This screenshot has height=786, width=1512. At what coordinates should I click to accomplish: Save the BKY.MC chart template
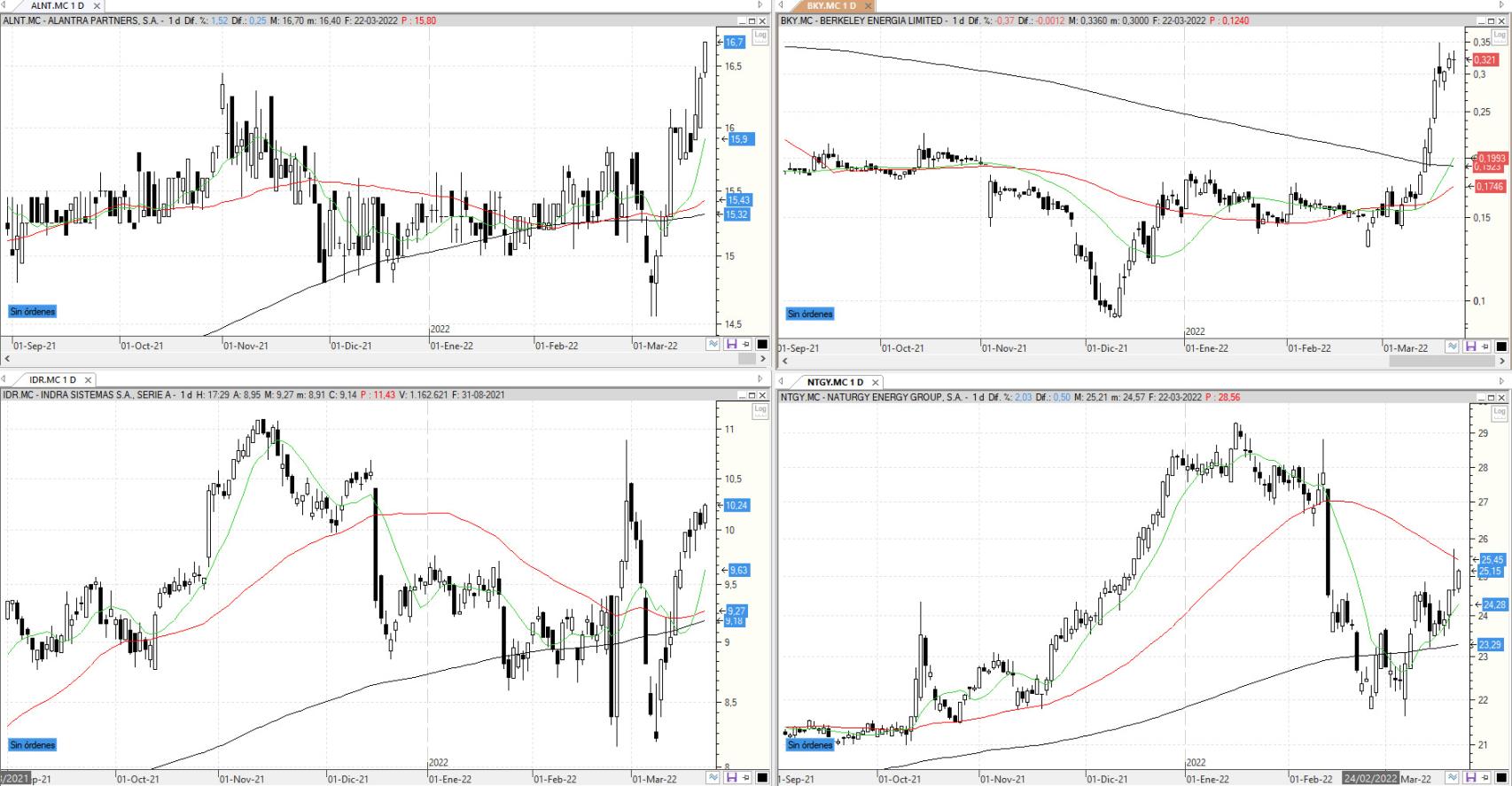pos(1471,346)
